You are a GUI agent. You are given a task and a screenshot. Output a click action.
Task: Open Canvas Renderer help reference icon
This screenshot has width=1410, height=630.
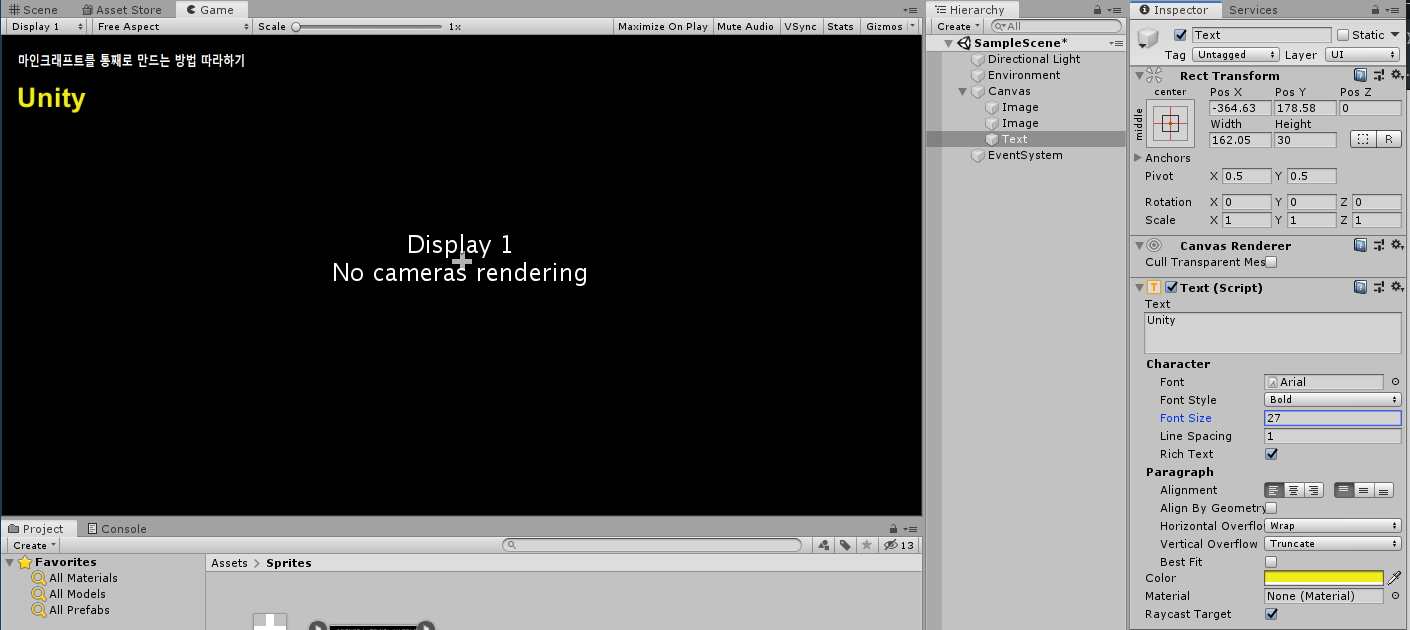pos(1360,245)
